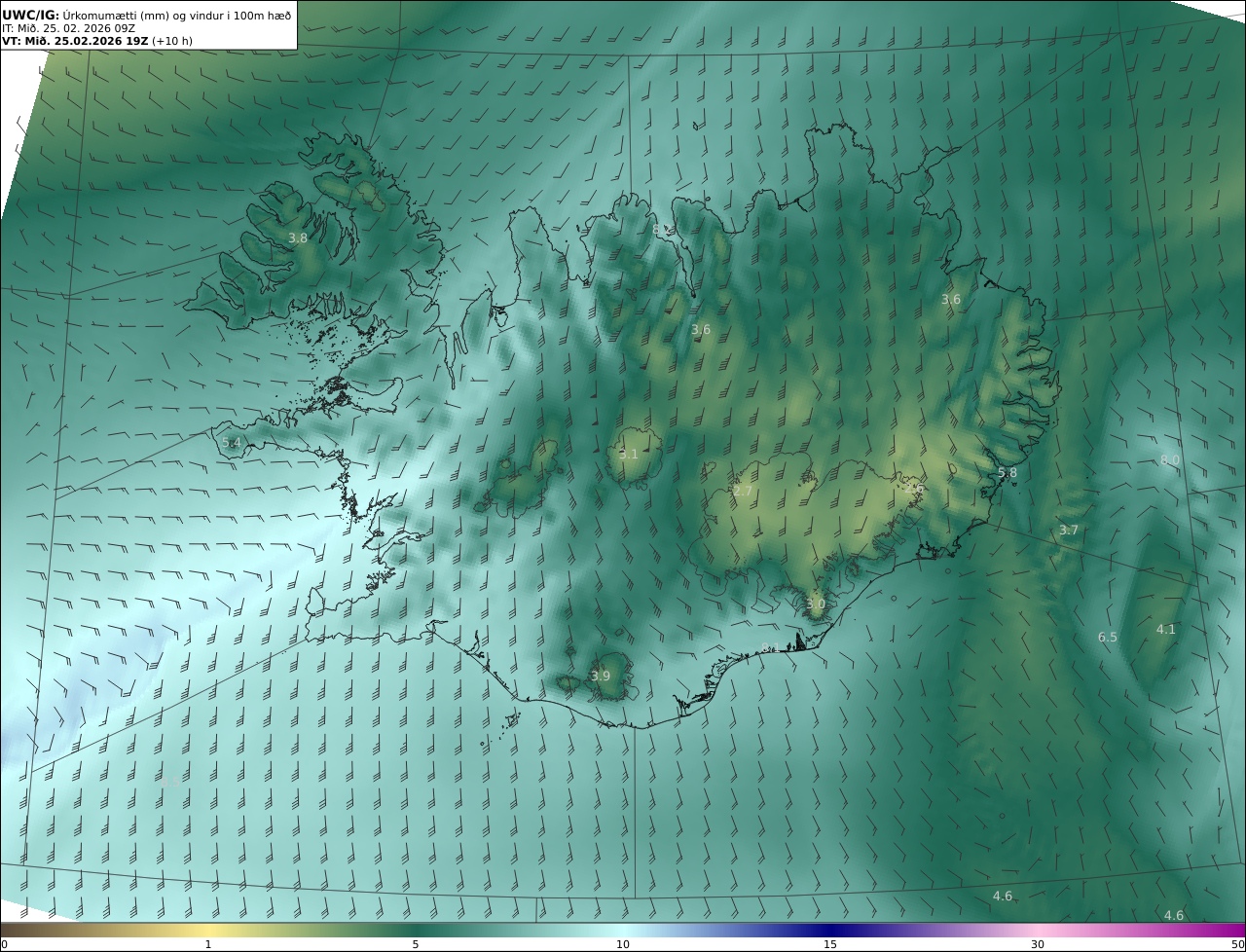Click the 8.0 value over the sea
Image resolution: width=1246 pixels, height=952 pixels.
[x=1170, y=459]
